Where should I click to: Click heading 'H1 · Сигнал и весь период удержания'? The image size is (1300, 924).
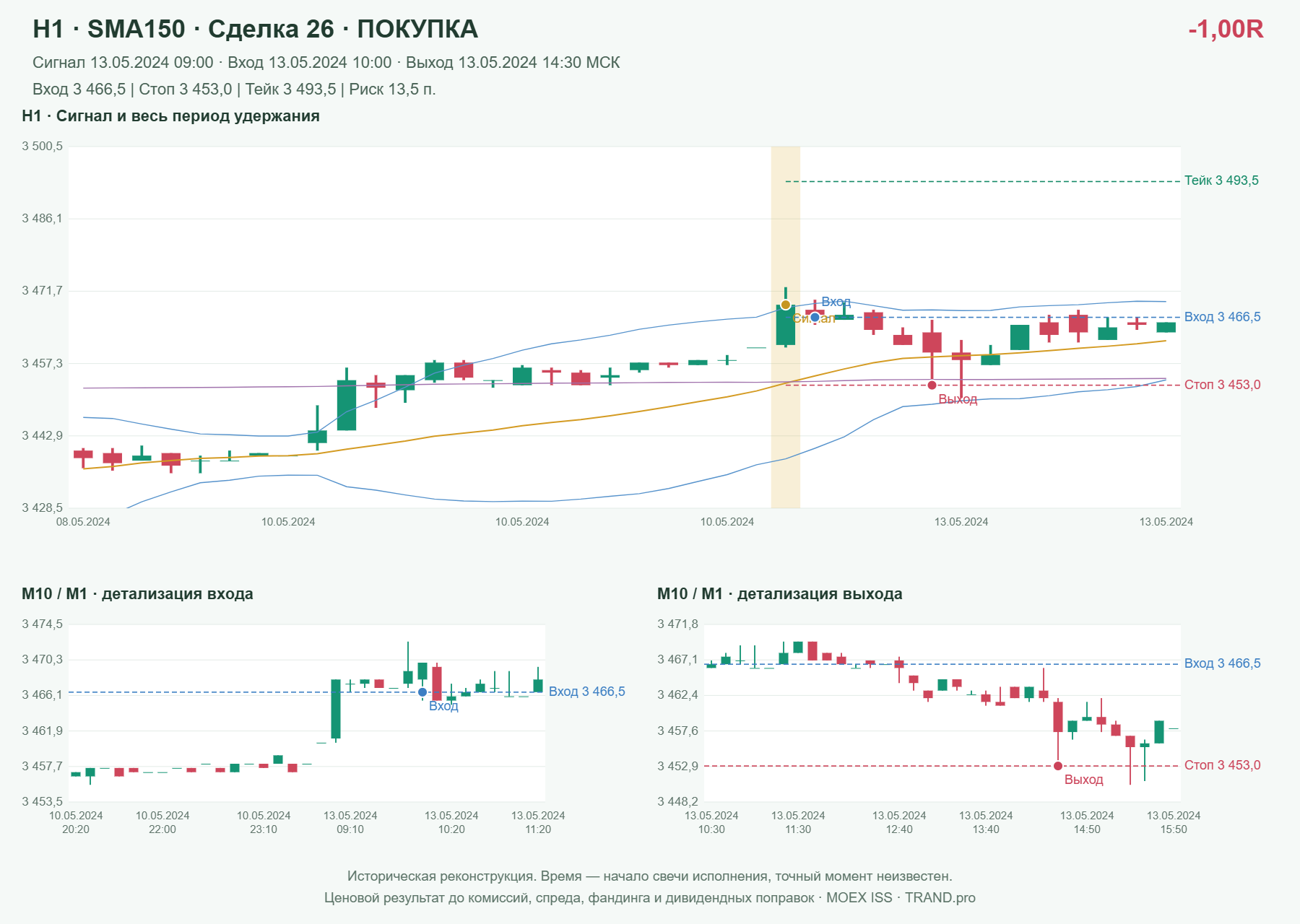pyautogui.click(x=170, y=116)
